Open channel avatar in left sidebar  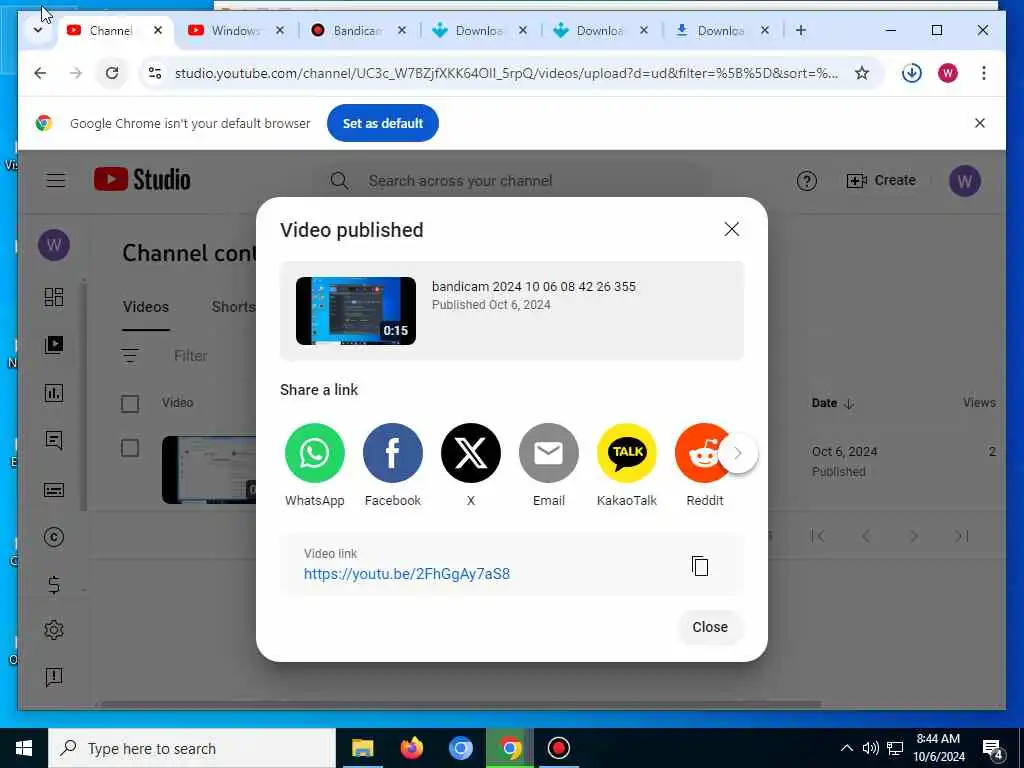tap(54, 245)
